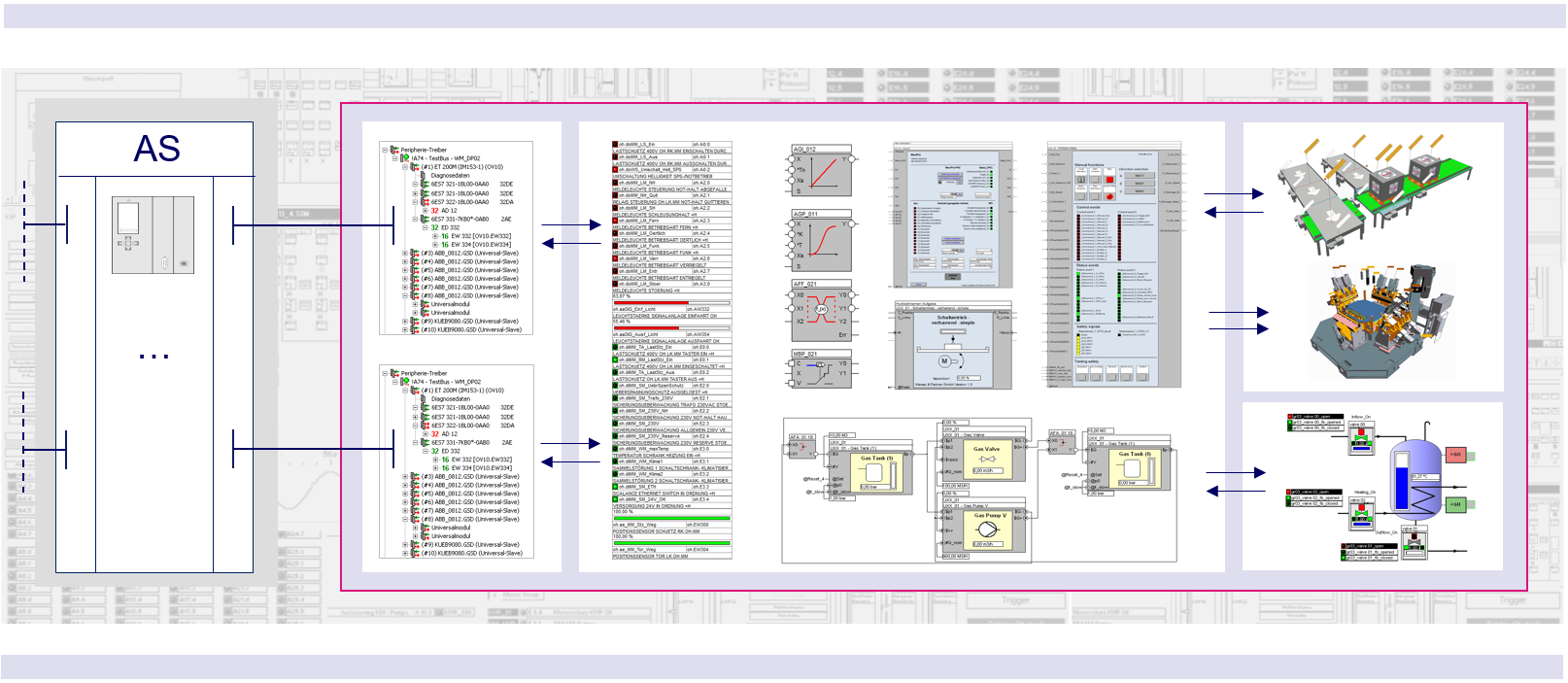Click the Status words section heading
Screen dimensions: 1568x683
click(x=1088, y=265)
